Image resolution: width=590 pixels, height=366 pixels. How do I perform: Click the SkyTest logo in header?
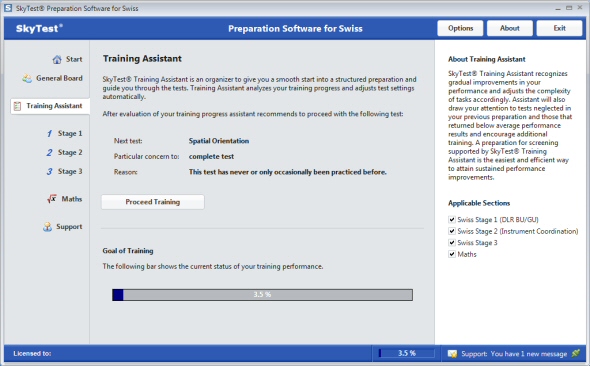click(39, 28)
